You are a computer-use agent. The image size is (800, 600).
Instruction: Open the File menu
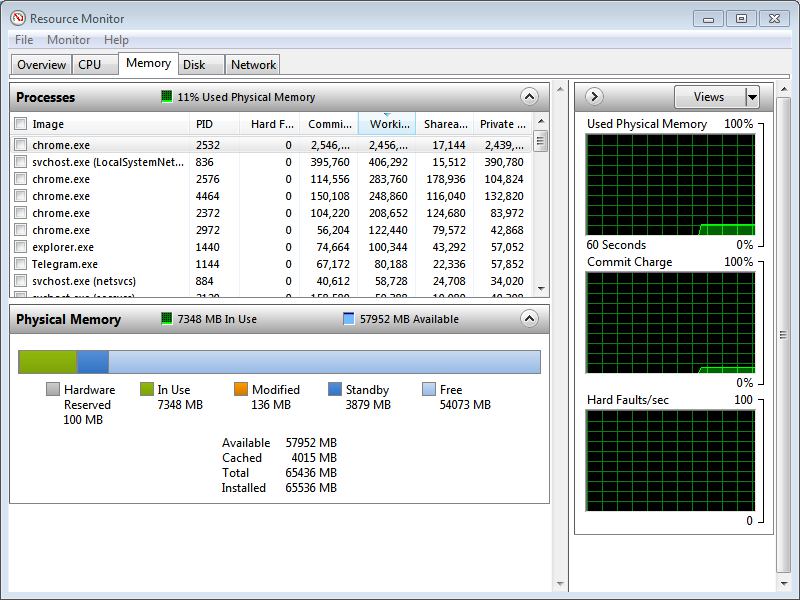24,40
